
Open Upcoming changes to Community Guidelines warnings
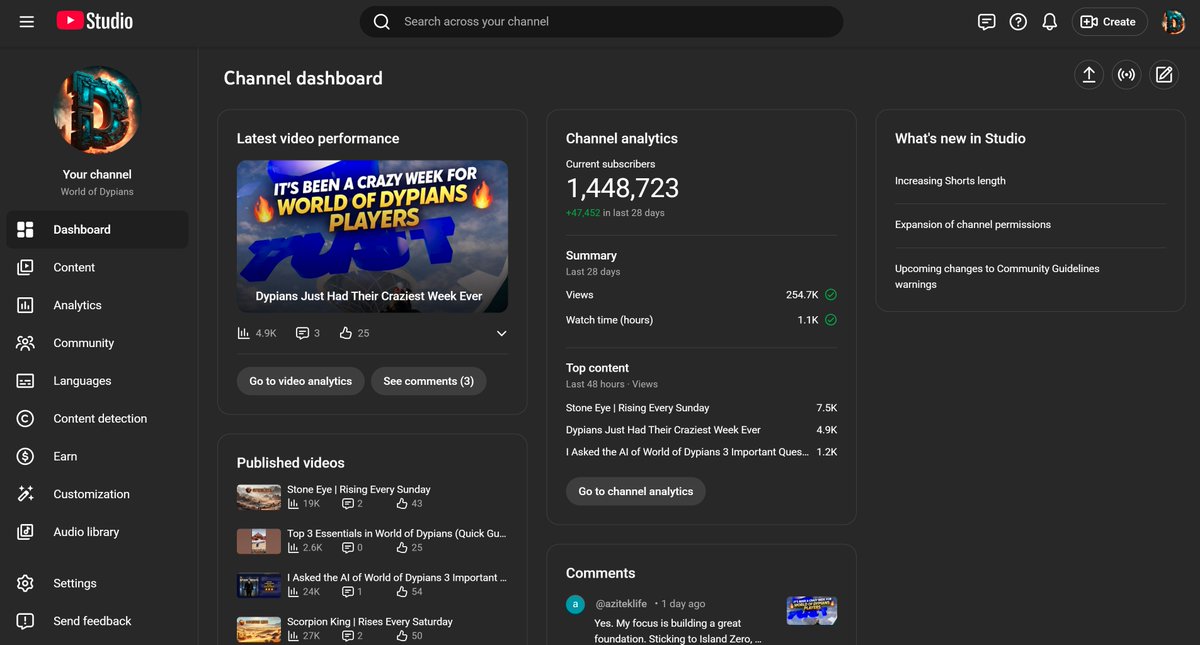pos(997,276)
